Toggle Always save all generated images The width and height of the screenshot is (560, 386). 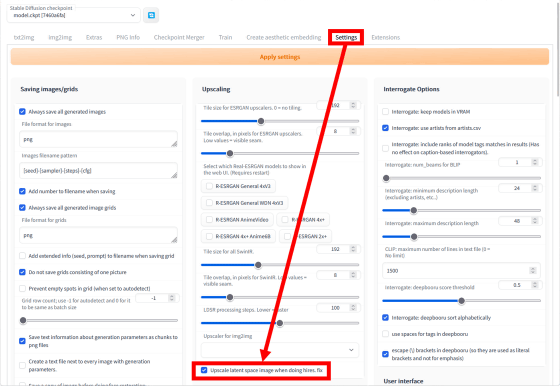tap(22, 112)
